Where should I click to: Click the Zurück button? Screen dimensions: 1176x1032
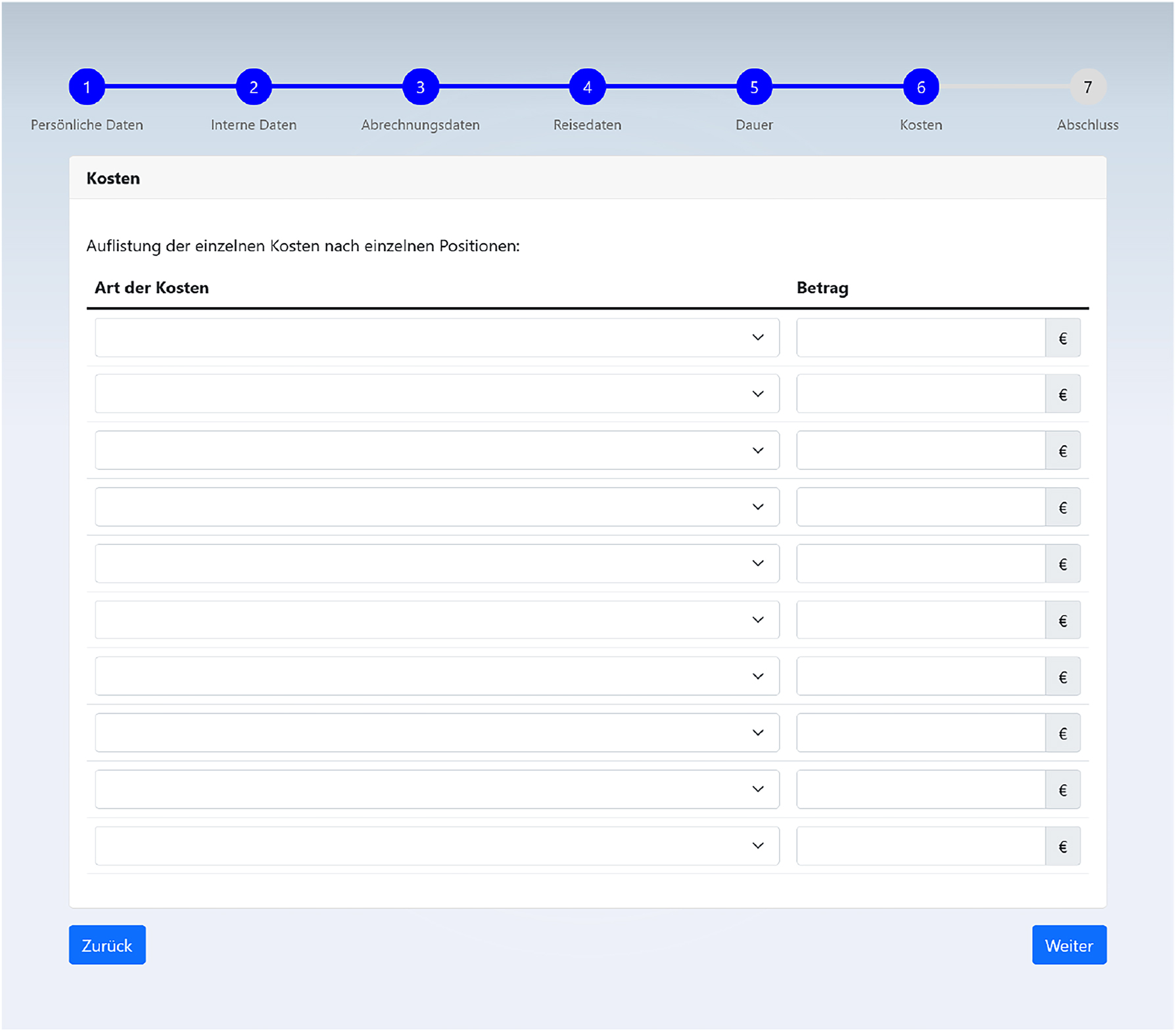point(107,945)
